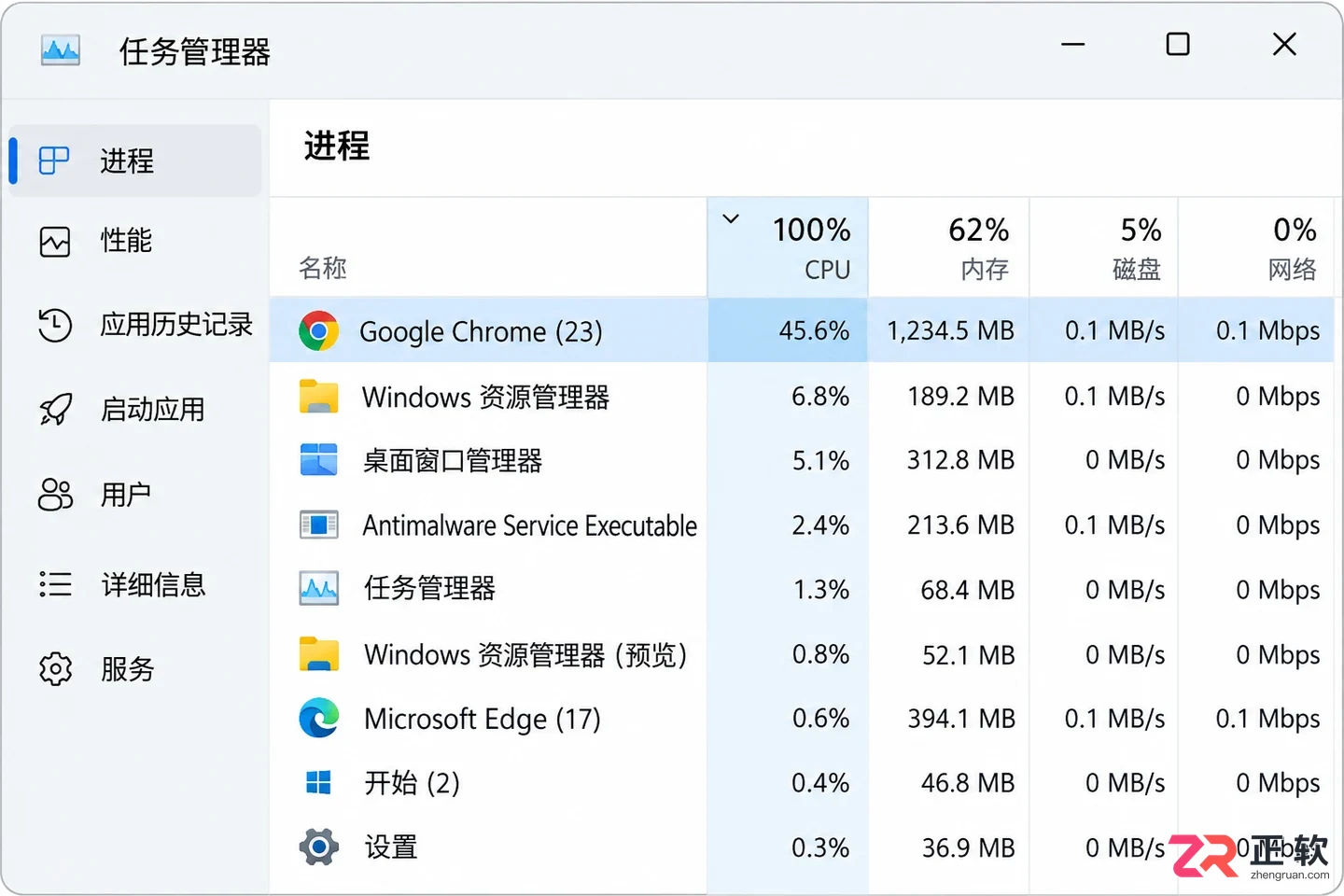Switch to the 性能 tab
Viewport: 1344px width, 896px height.
(x=135, y=241)
